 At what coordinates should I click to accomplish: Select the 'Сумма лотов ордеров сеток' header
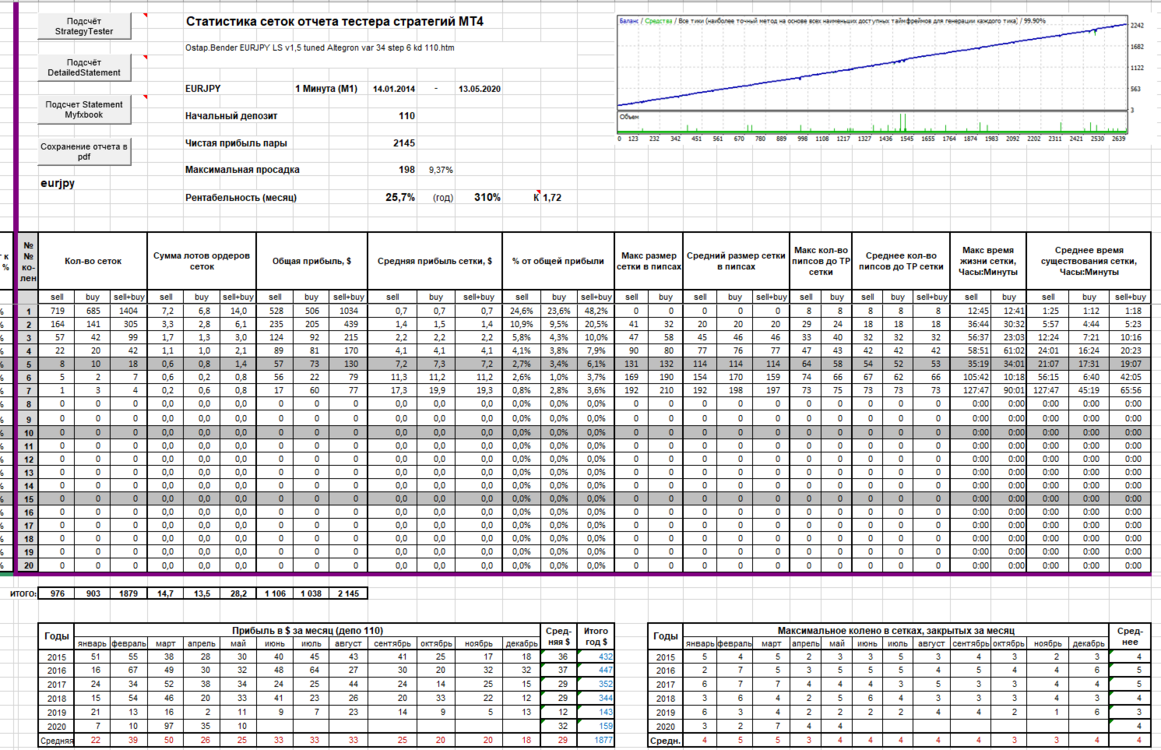point(201,261)
